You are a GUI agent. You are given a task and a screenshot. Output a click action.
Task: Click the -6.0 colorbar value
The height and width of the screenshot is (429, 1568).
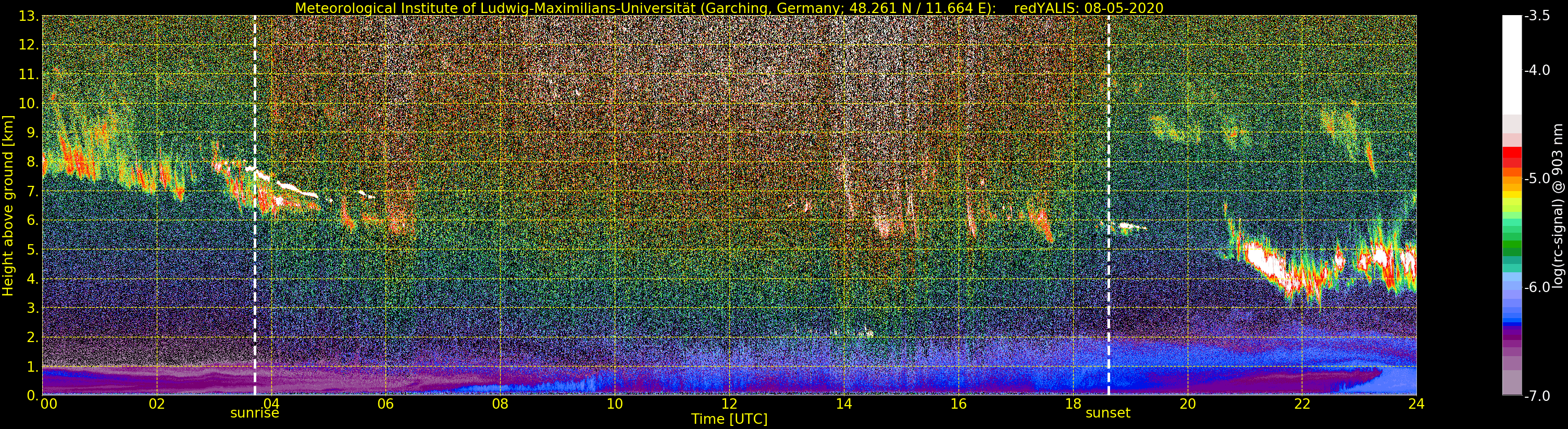point(1537,287)
